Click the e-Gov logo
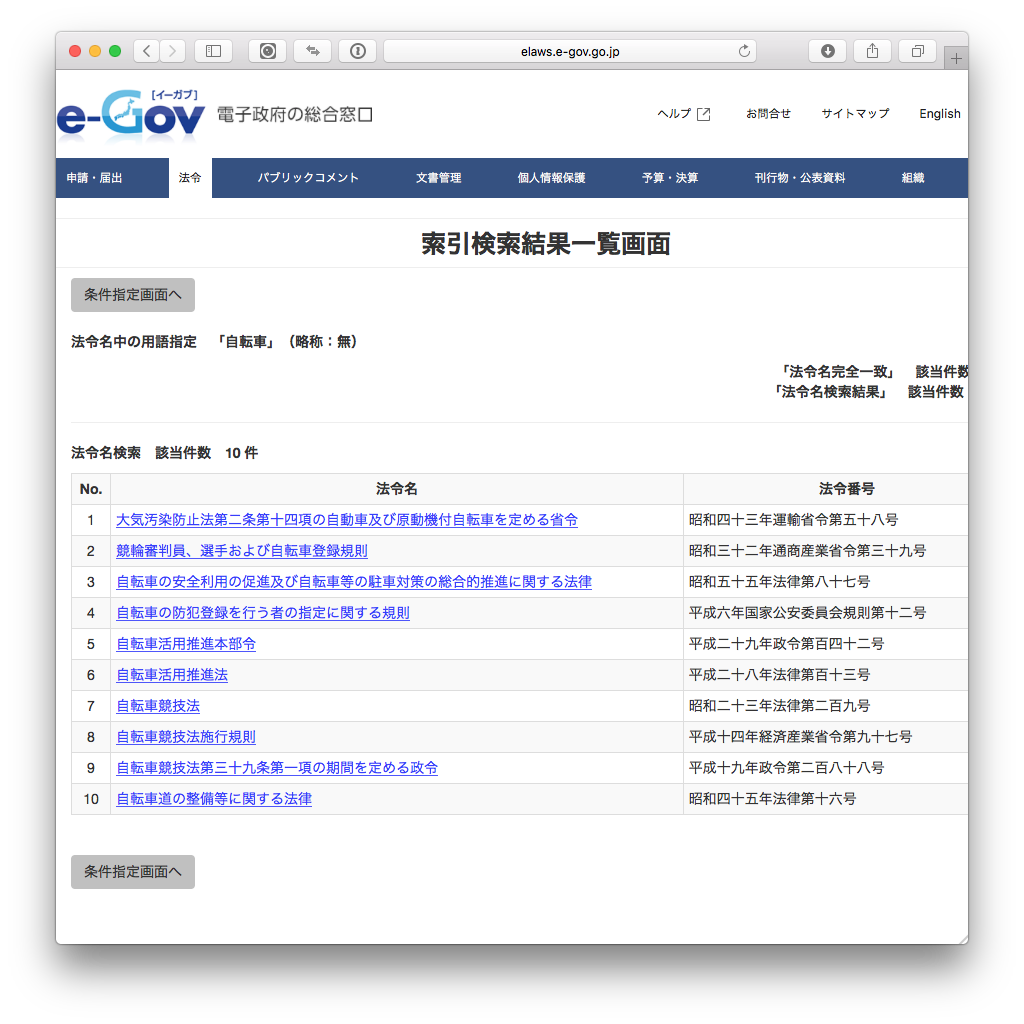Image resolution: width=1024 pixels, height=1024 pixels. point(131,116)
